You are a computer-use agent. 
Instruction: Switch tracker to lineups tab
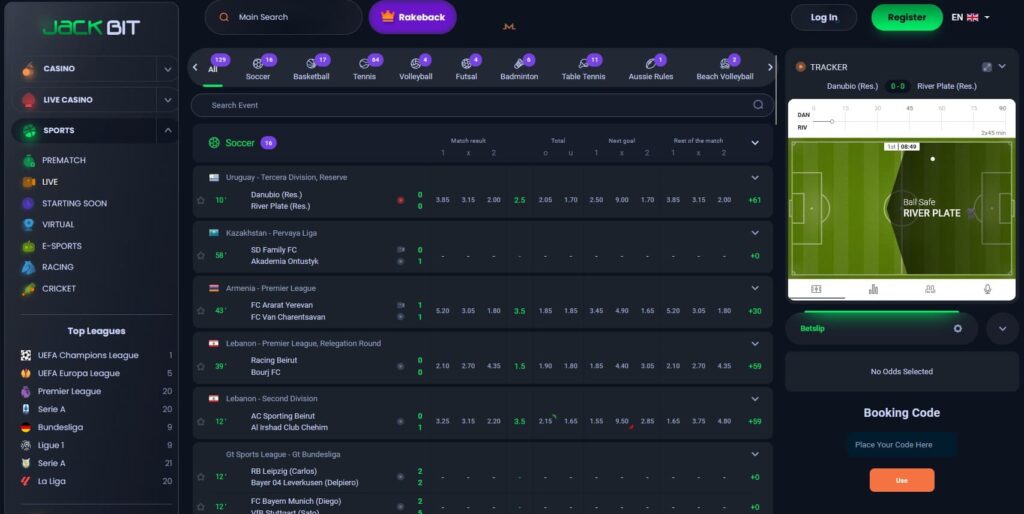(x=930, y=289)
